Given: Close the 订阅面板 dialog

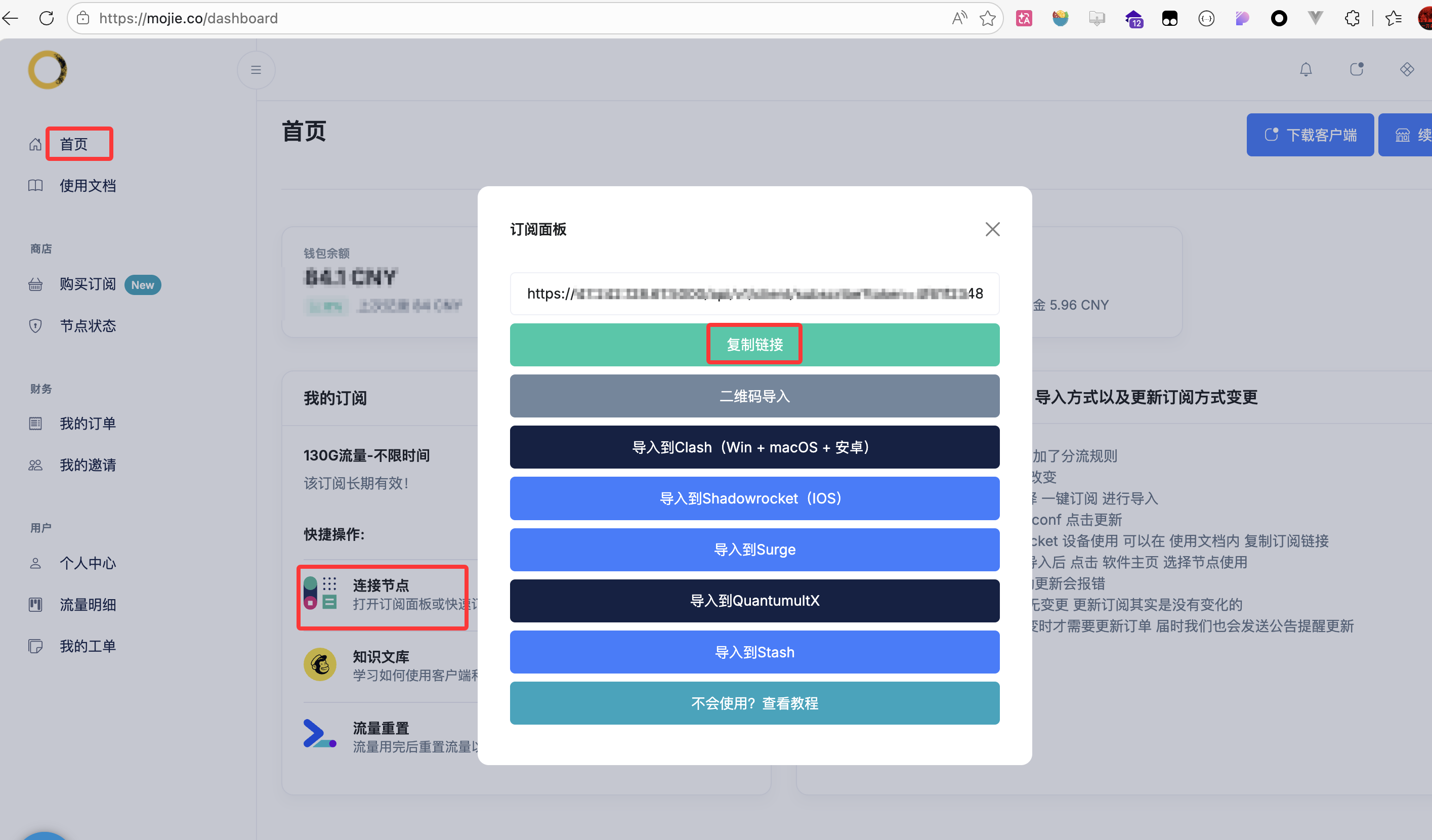Looking at the screenshot, I should coord(992,229).
